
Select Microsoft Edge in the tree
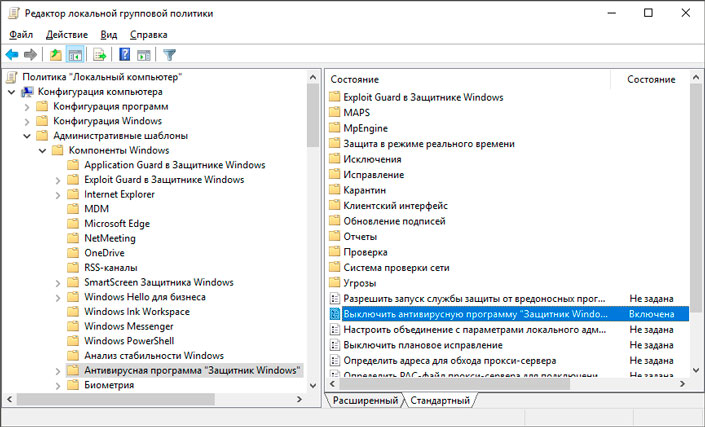click(x=117, y=223)
